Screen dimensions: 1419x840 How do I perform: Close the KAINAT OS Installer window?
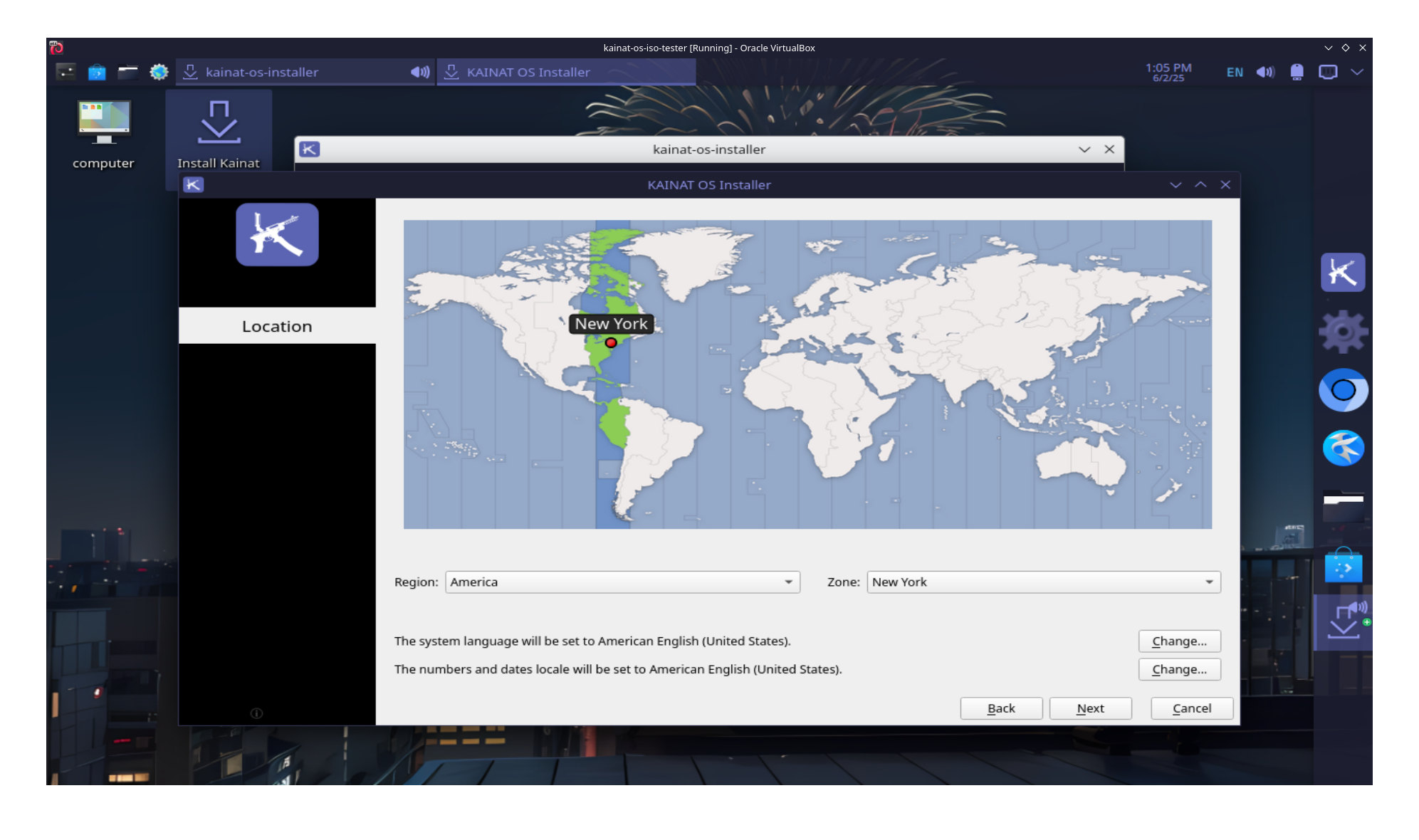(x=1225, y=184)
